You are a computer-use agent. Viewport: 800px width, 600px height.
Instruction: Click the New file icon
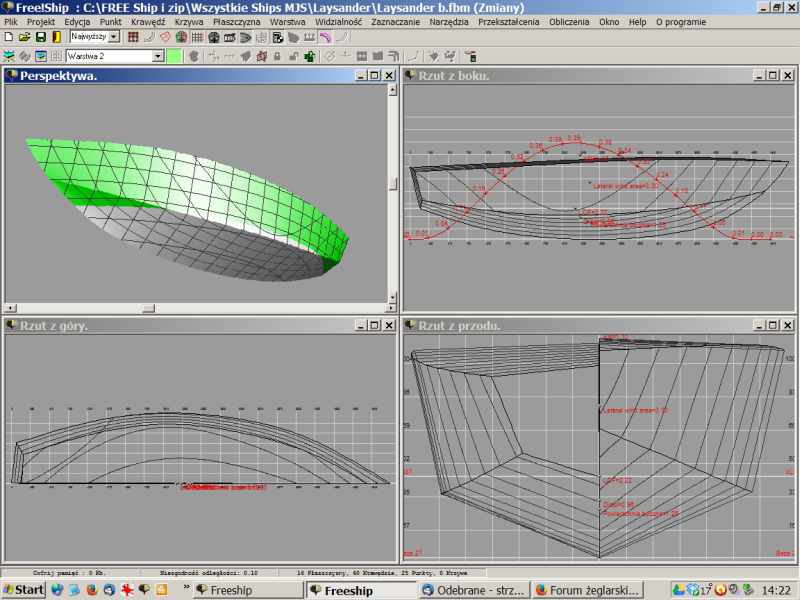(x=9, y=37)
